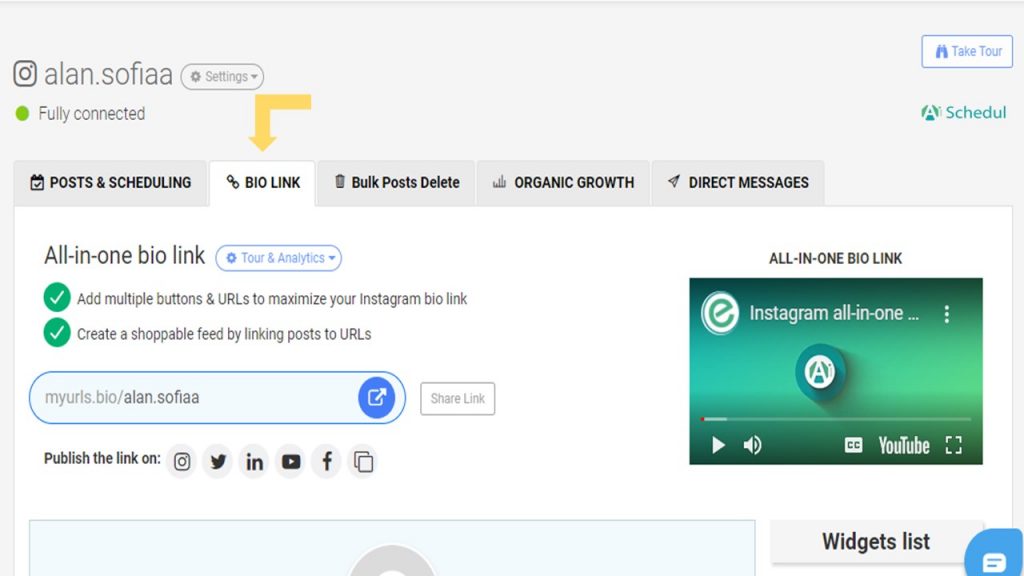Viewport: 1024px width, 576px height.
Task: Click the Fully connected status text
Action: pyautogui.click(x=91, y=114)
